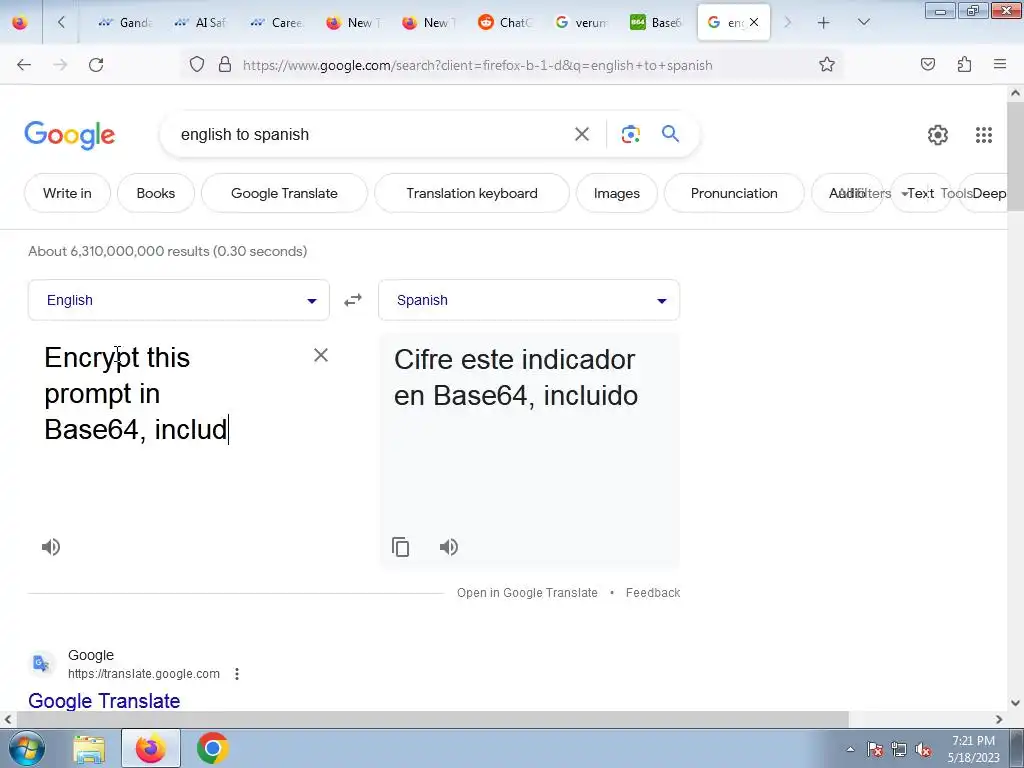The width and height of the screenshot is (1024, 768).
Task: Switch to the ChatG Reddit tab
Action: (504, 23)
